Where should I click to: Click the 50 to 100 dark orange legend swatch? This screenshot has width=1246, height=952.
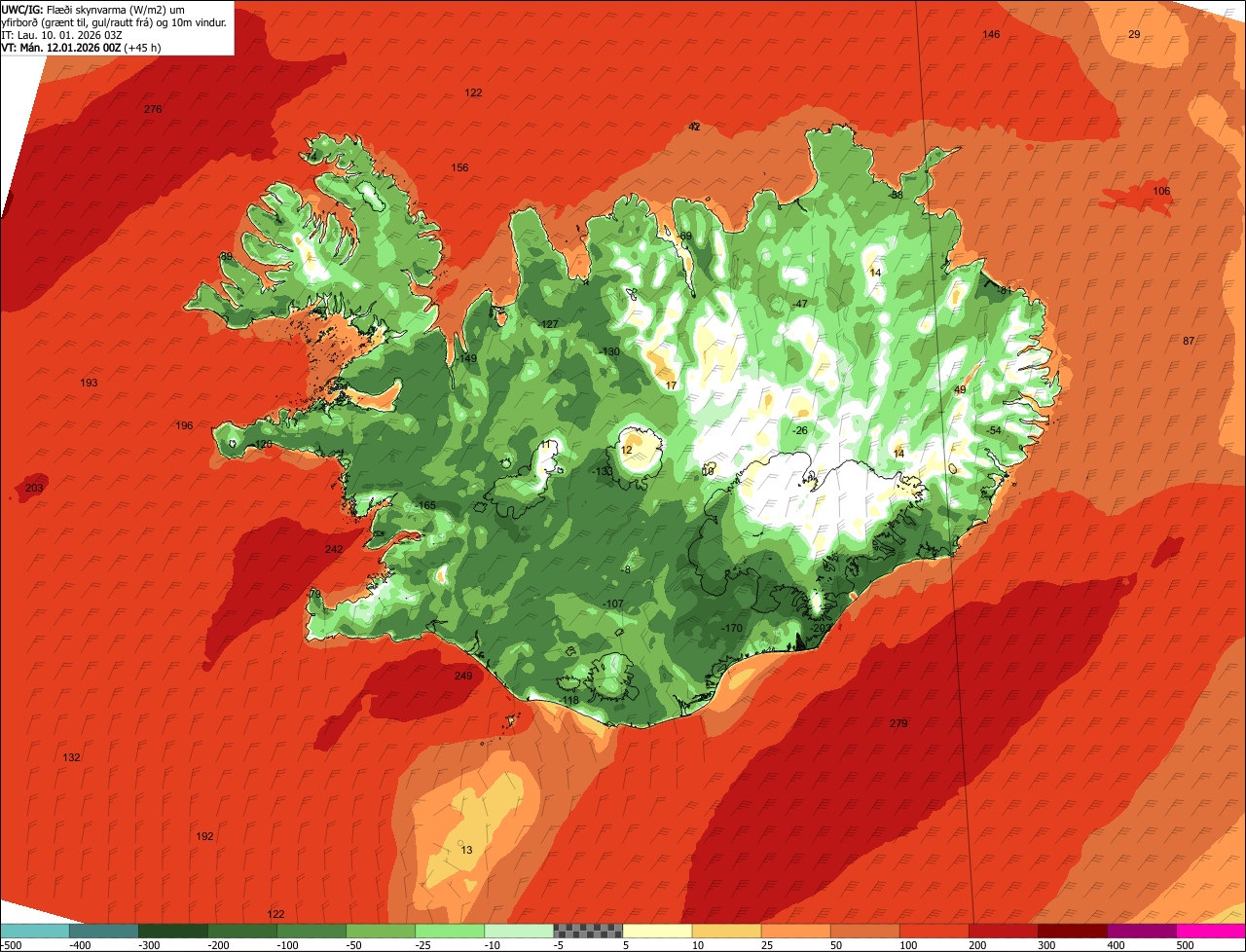[864, 931]
